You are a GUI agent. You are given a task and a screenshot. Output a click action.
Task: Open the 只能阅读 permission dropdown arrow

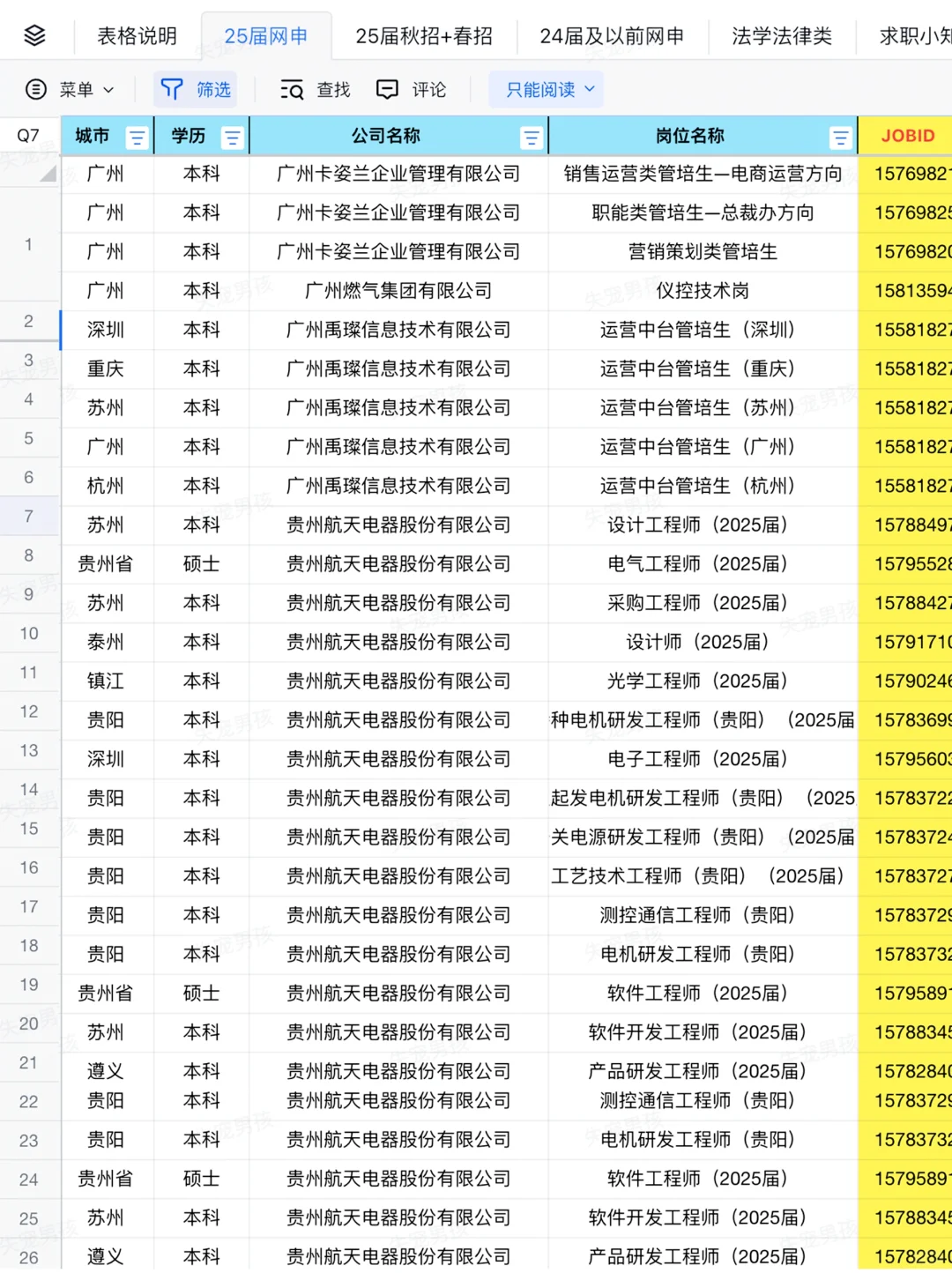(588, 89)
